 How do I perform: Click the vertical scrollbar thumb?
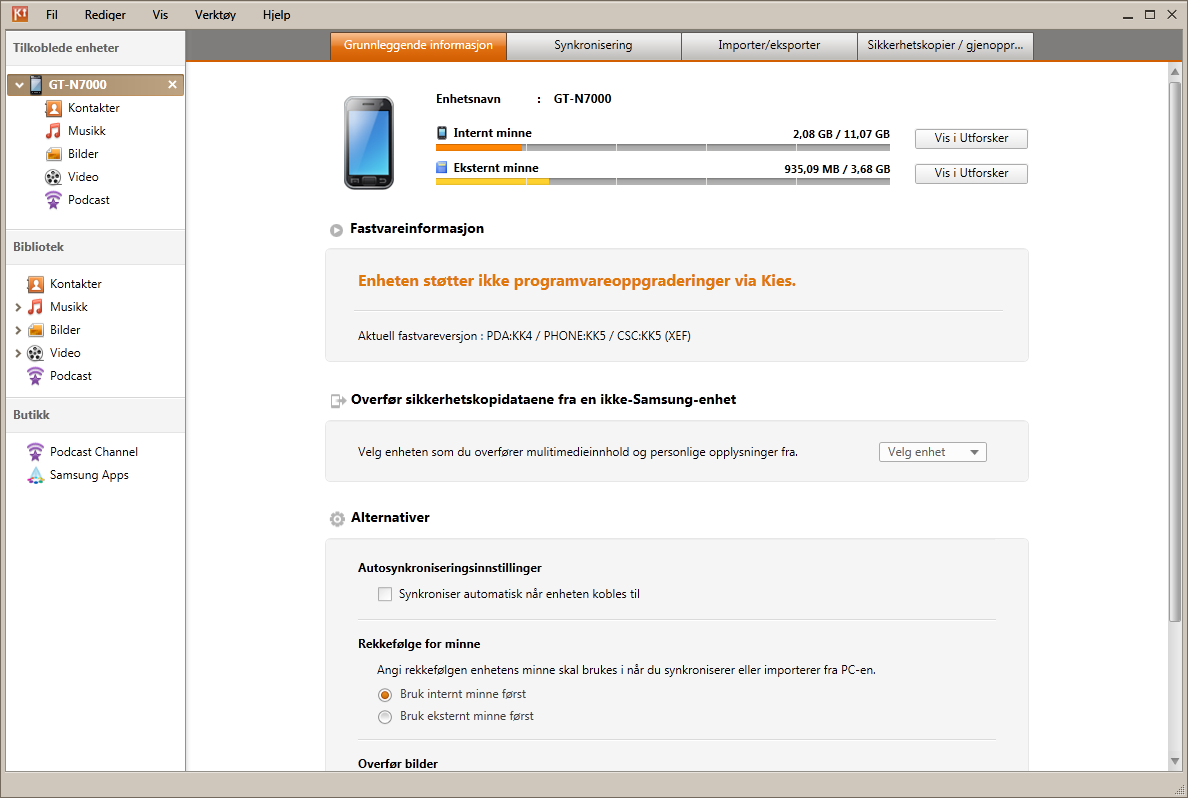(x=1175, y=352)
